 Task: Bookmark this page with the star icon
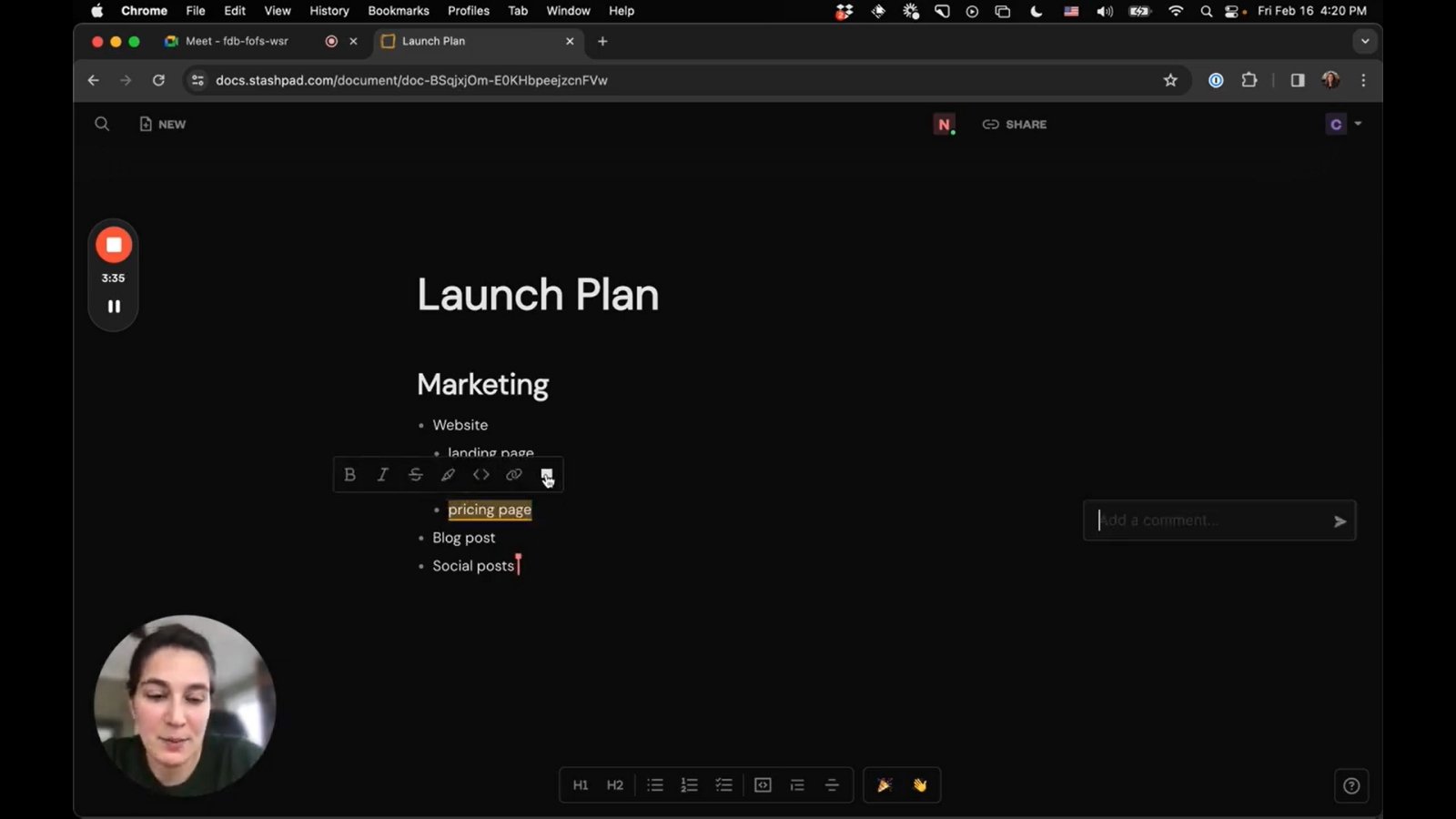[1170, 80]
